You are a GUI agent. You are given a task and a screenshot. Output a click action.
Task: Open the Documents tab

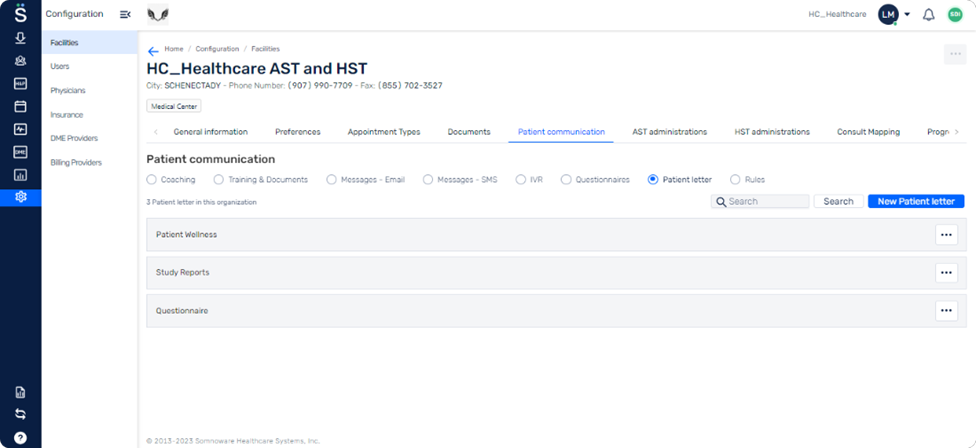[x=469, y=132]
